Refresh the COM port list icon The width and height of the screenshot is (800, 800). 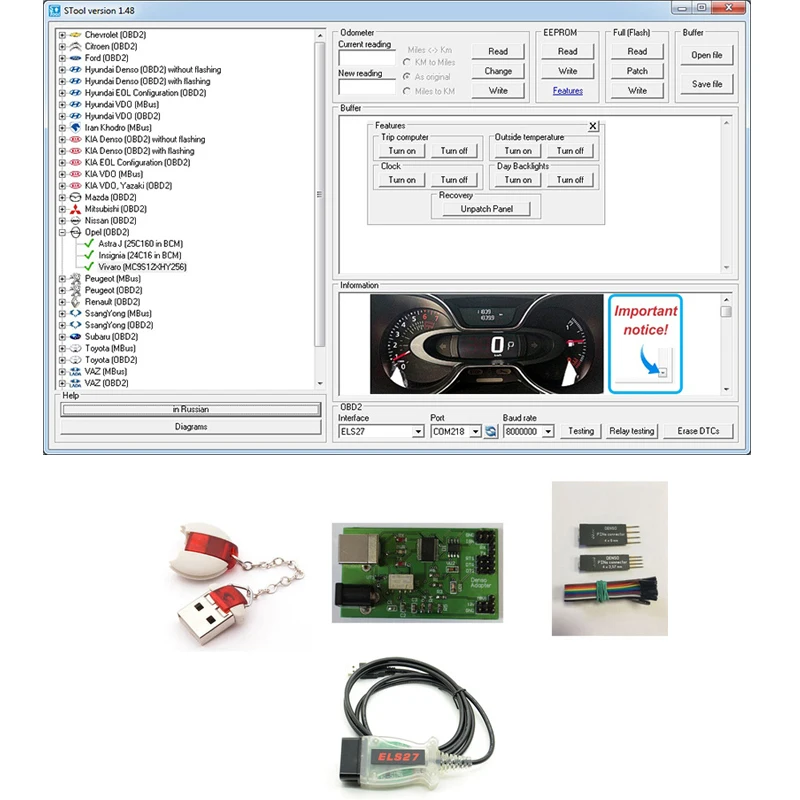pos(491,432)
